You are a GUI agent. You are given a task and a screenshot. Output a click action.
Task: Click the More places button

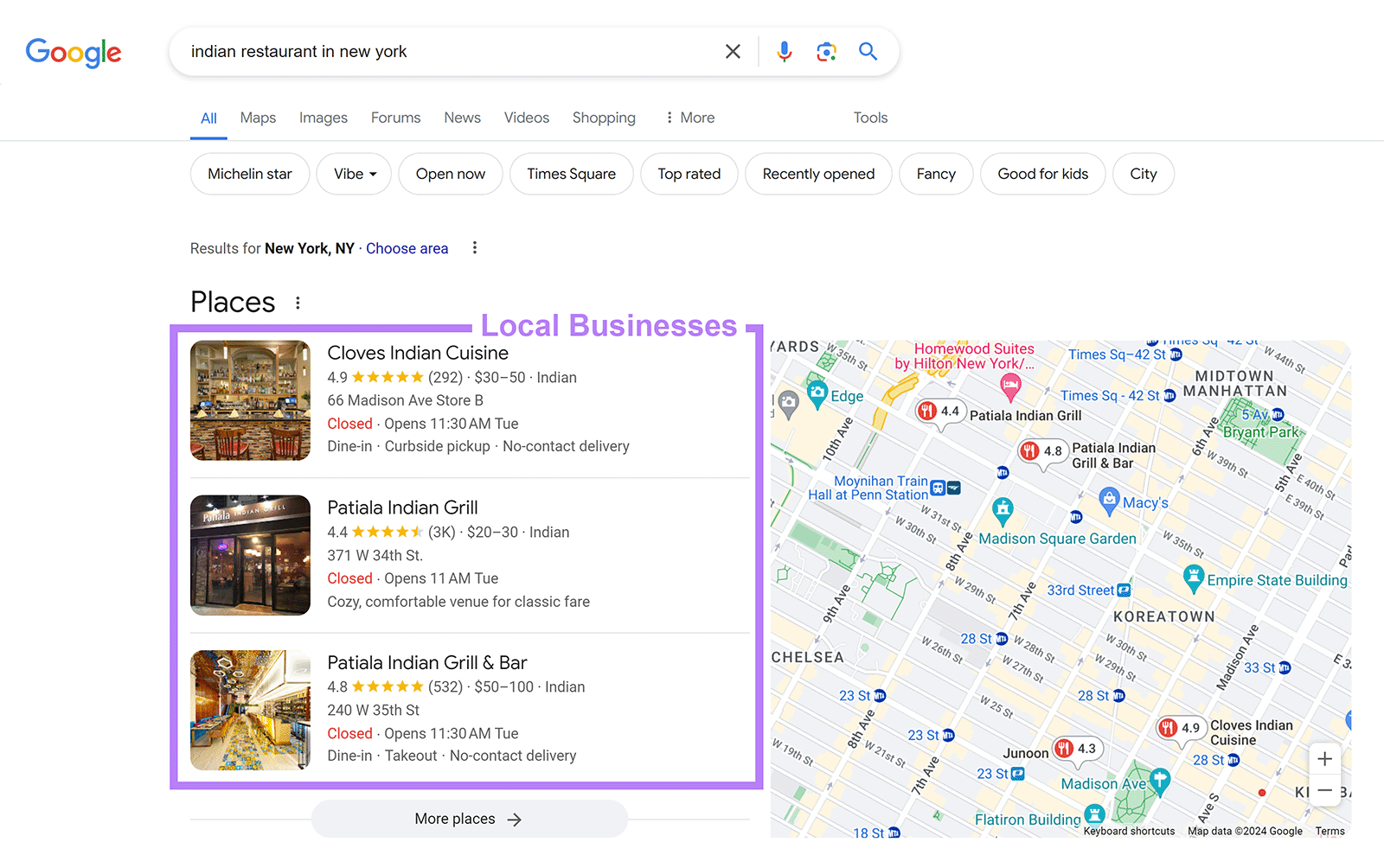click(x=469, y=819)
